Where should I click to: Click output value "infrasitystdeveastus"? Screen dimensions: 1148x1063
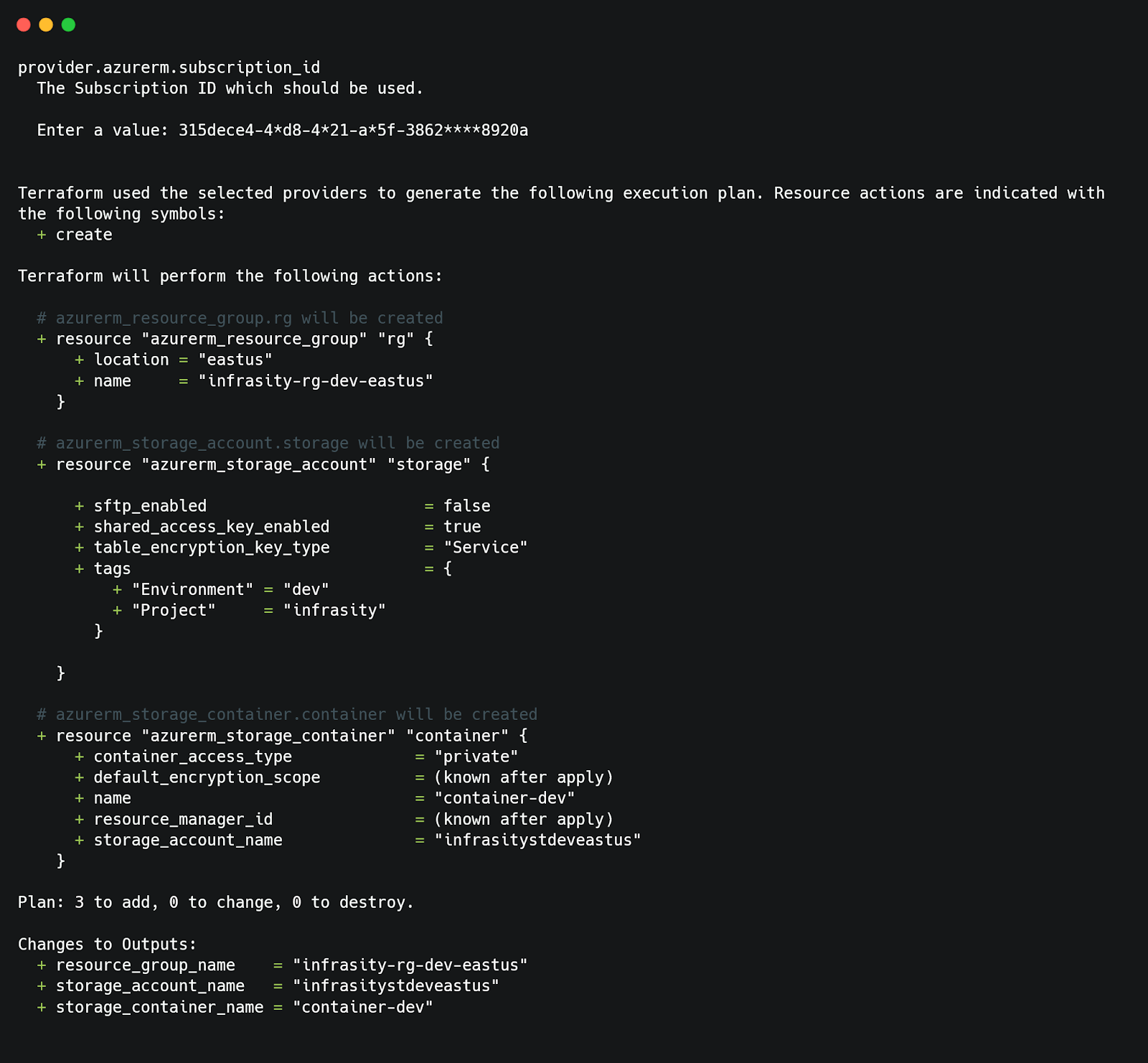click(x=396, y=986)
